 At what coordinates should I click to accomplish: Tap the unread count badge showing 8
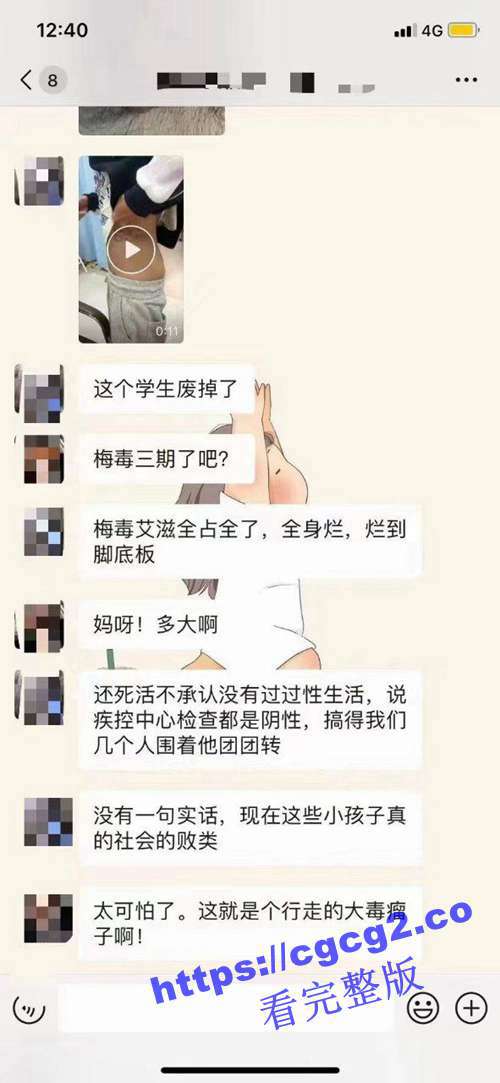click(52, 80)
